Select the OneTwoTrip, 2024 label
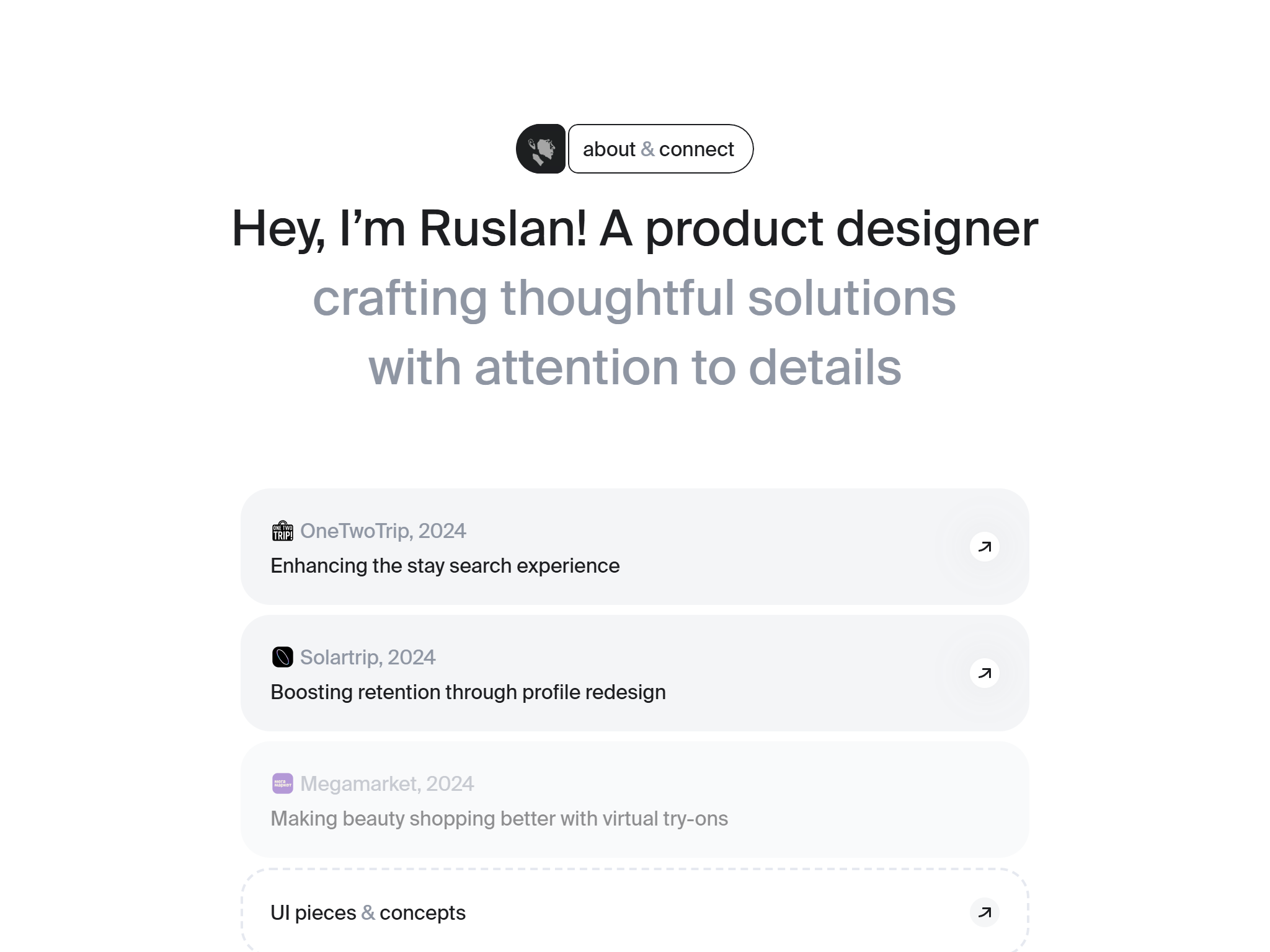 [383, 531]
